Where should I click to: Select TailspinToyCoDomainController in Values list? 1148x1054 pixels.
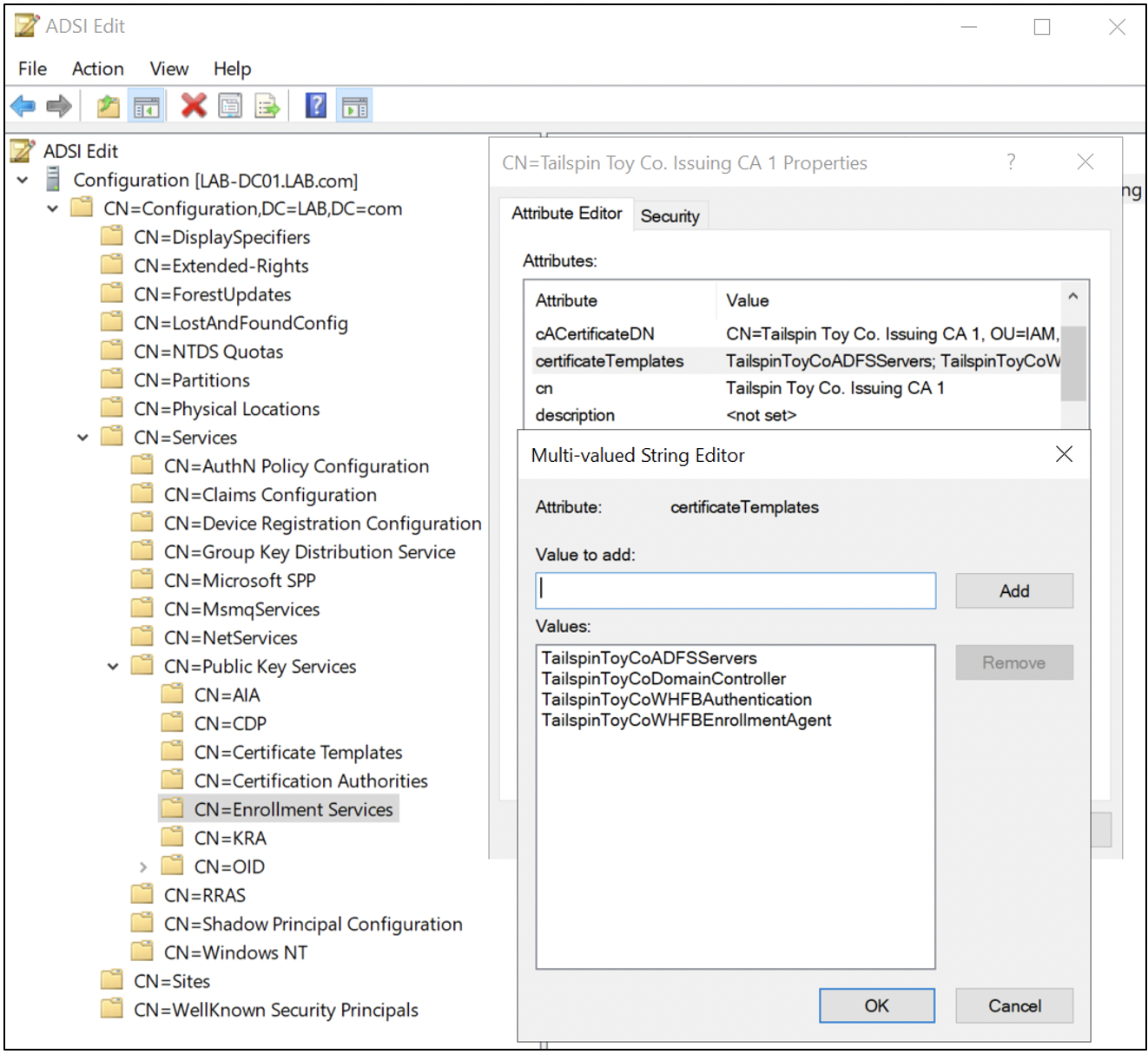point(663,679)
